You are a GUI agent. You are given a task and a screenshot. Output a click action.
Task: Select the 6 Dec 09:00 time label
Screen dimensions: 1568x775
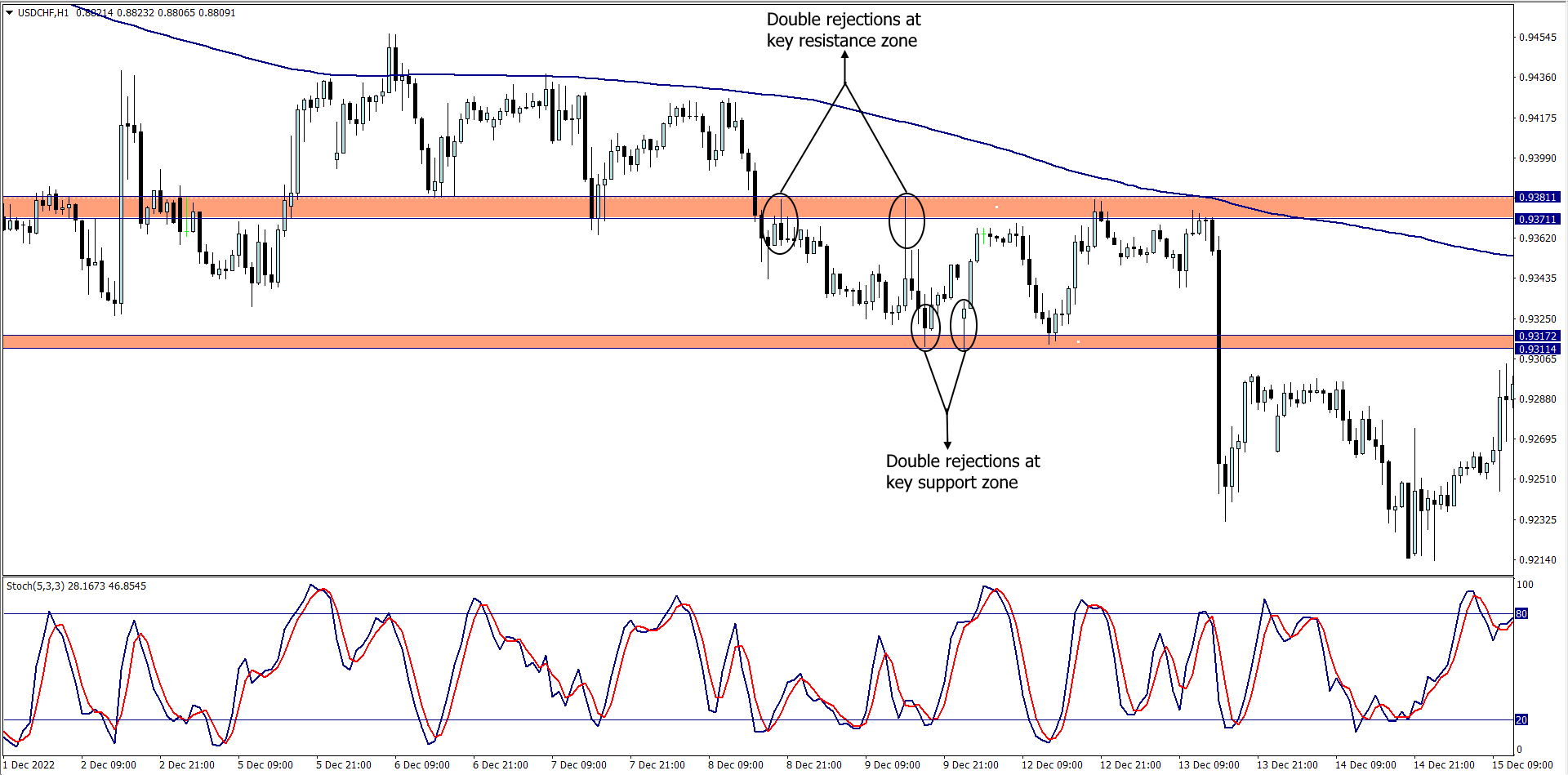pyautogui.click(x=422, y=765)
